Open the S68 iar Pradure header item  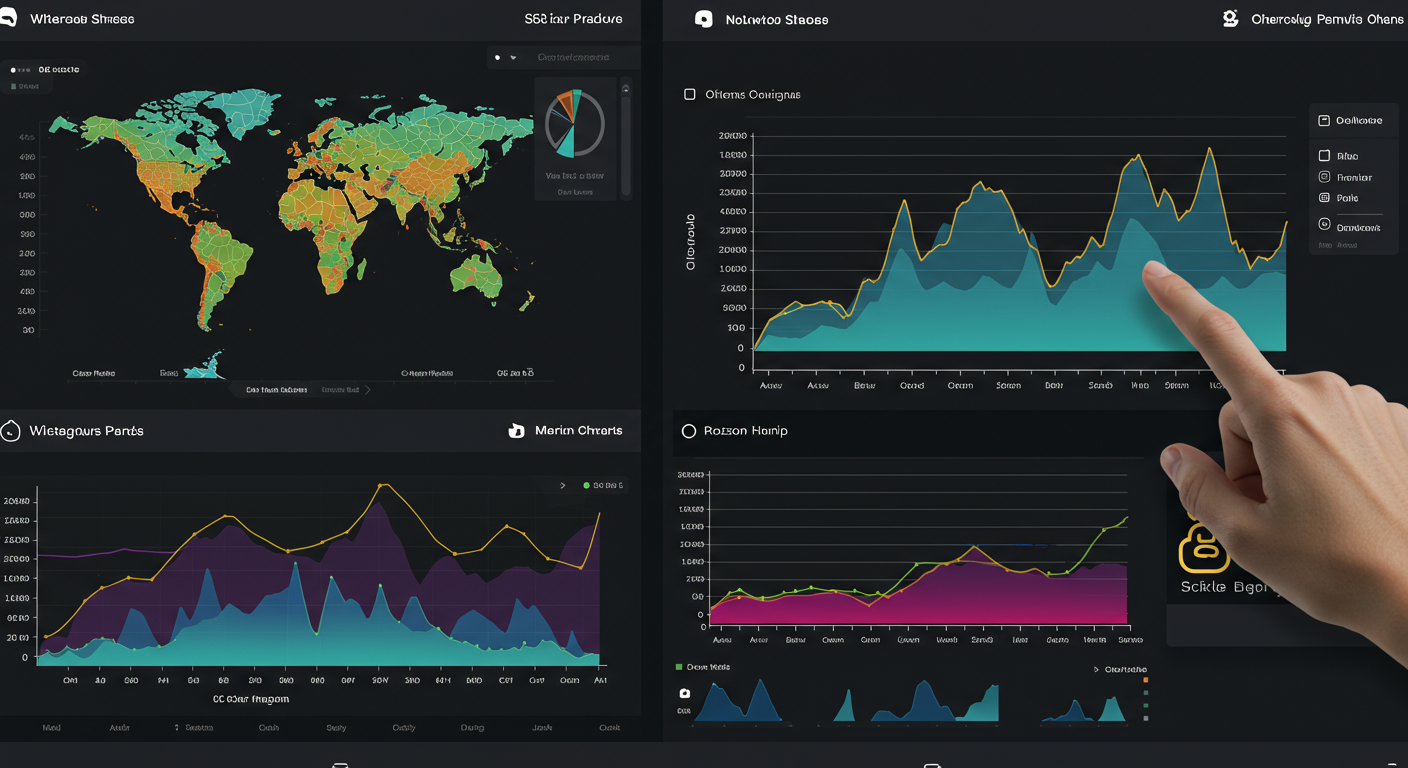(572, 19)
